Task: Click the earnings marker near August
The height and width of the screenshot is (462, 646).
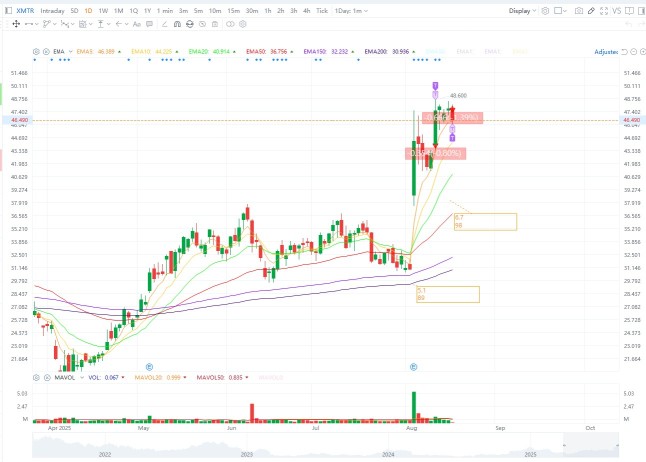Action: pyautogui.click(x=414, y=367)
